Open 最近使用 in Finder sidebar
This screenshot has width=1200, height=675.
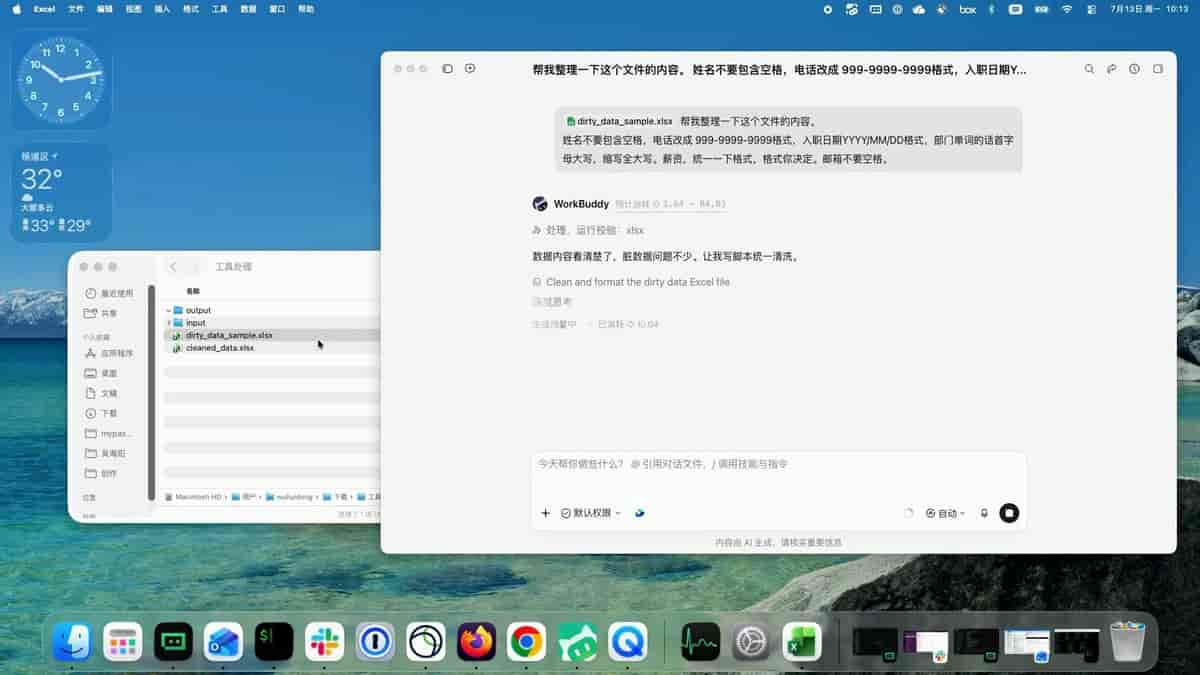point(110,294)
